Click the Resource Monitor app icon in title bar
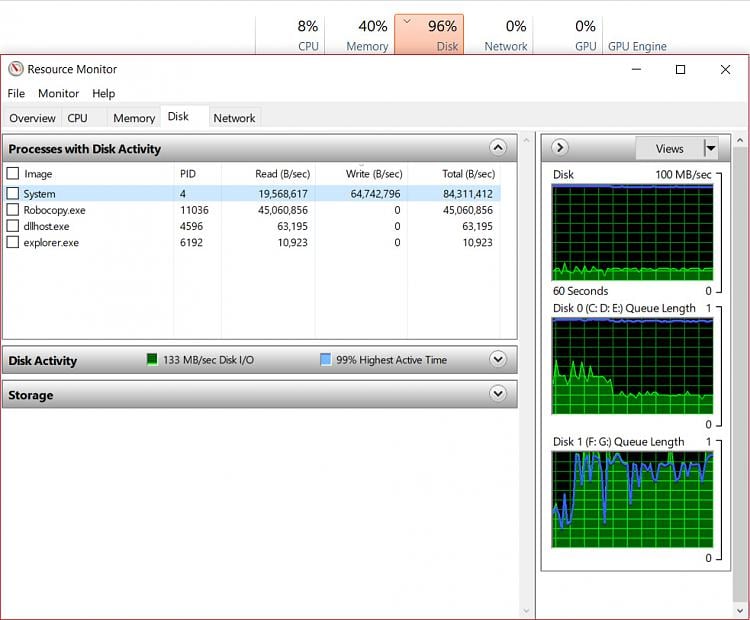Image resolution: width=750 pixels, height=620 pixels. click(15, 70)
